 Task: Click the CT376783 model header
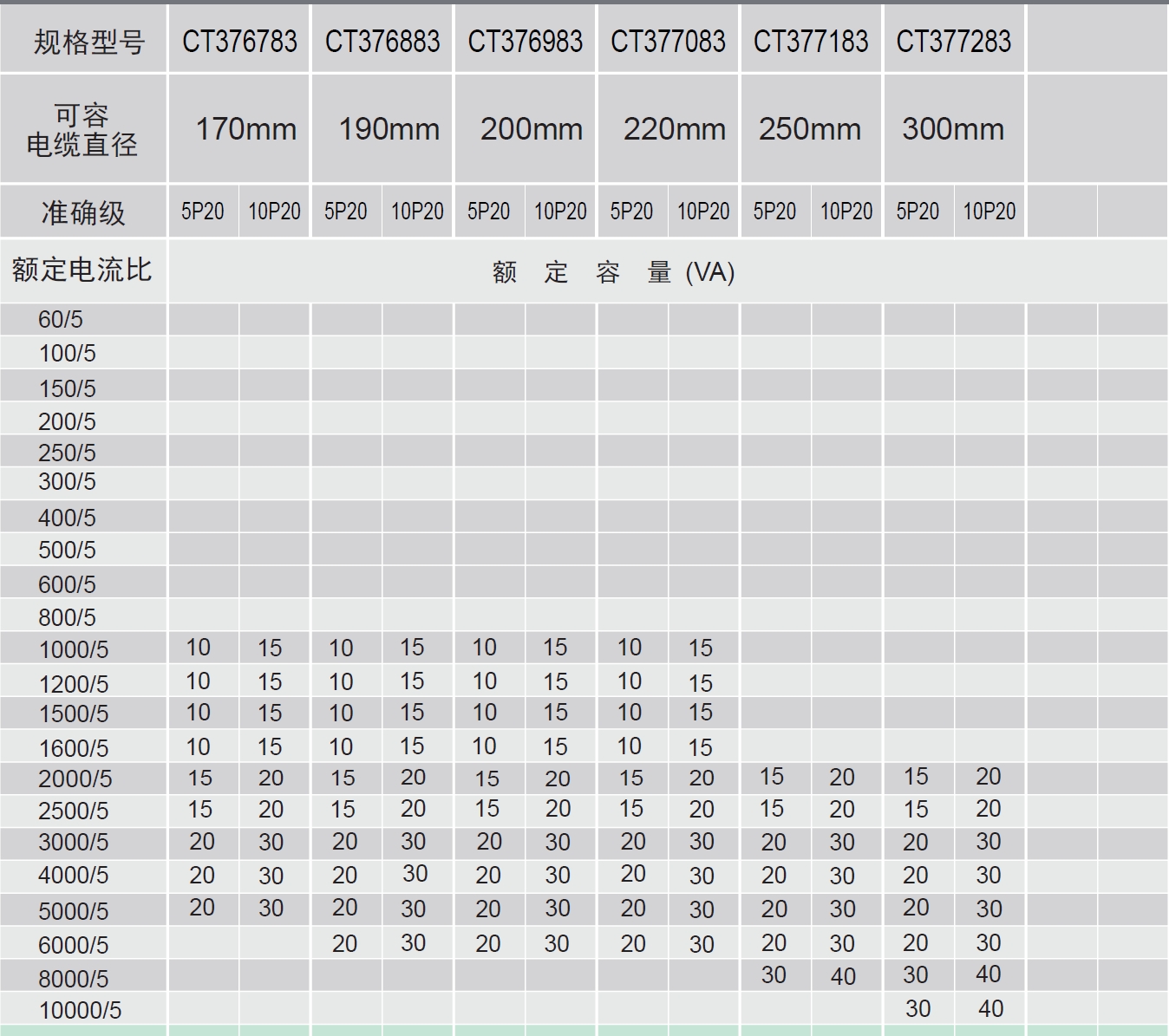tap(239, 41)
